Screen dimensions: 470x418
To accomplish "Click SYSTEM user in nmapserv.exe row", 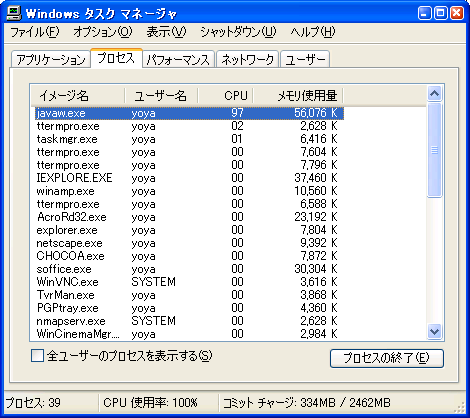I will click(x=153, y=321).
